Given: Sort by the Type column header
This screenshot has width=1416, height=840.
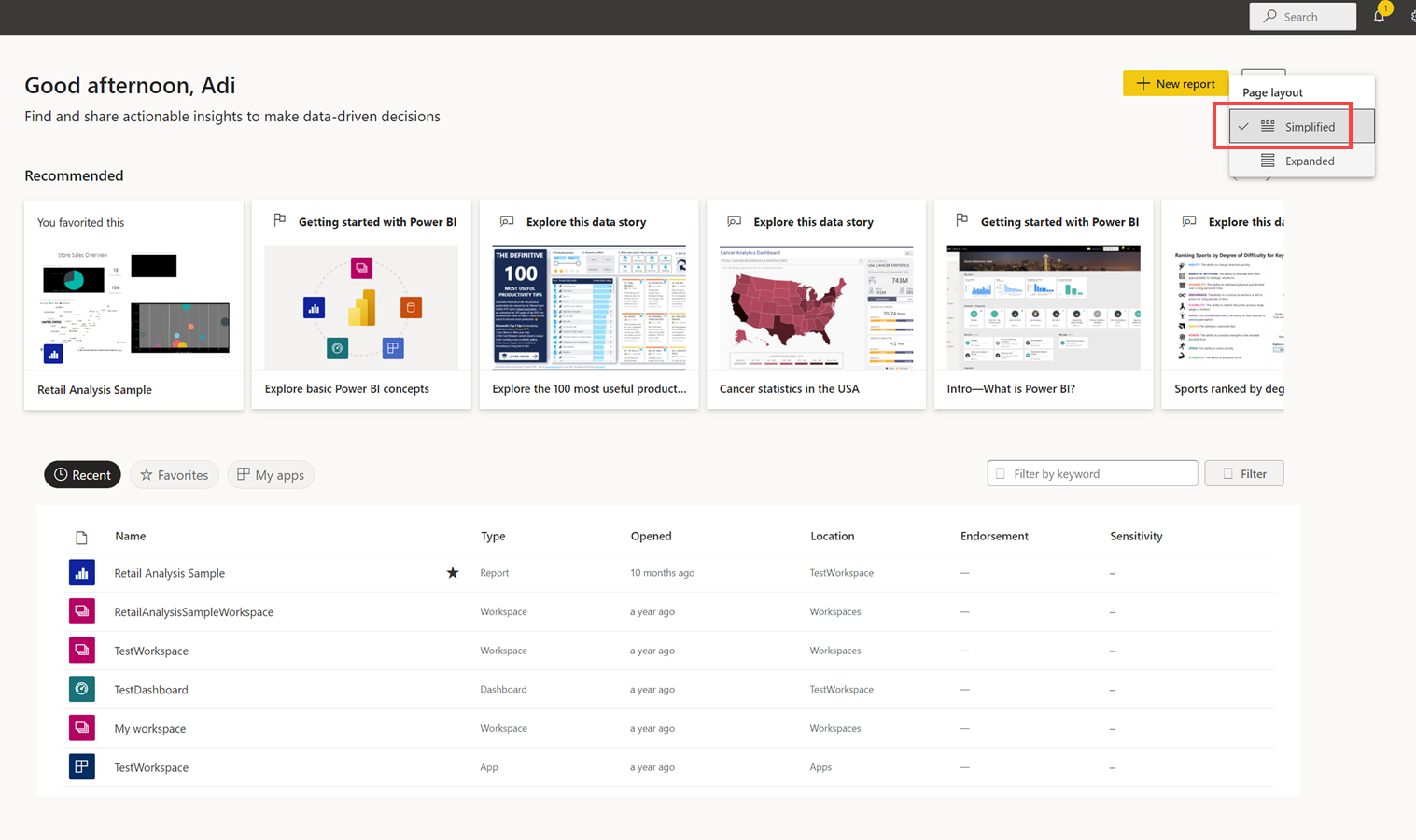Looking at the screenshot, I should coord(493,536).
